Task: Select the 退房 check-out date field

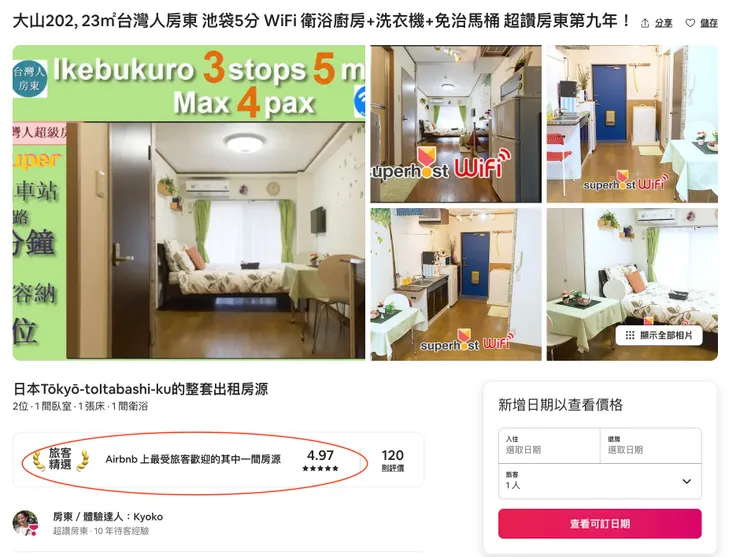Action: coord(651,445)
